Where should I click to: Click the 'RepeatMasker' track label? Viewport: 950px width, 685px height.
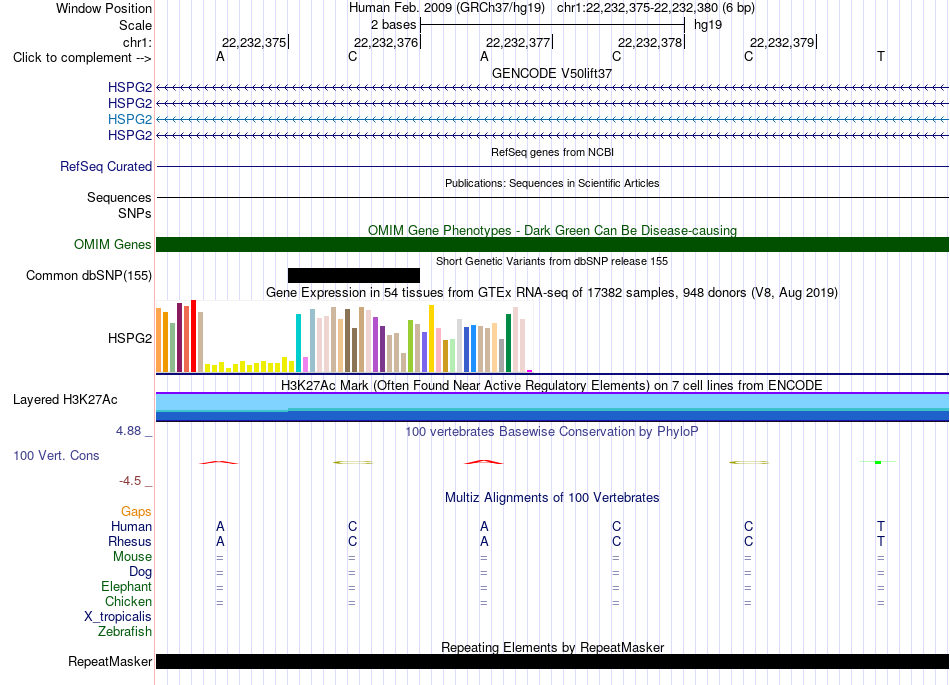pos(110,661)
